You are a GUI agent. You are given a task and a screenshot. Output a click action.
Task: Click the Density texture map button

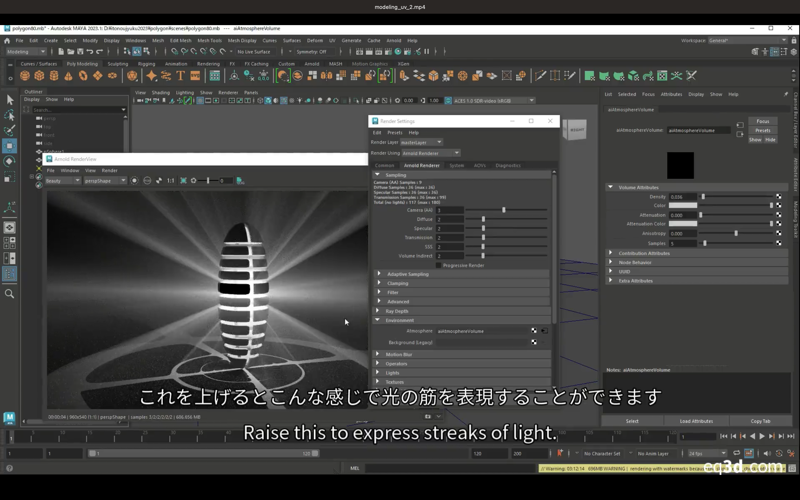(778, 197)
